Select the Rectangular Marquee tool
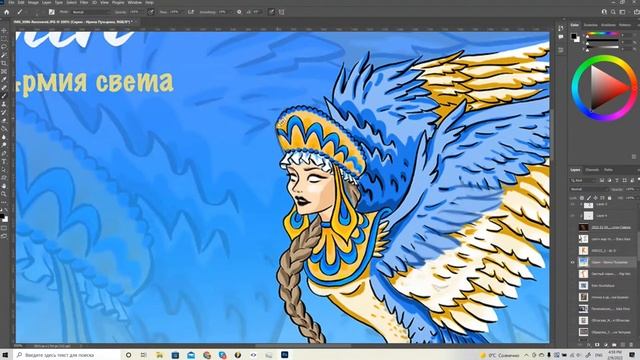Screen dimensions: 640x360 point(4,39)
